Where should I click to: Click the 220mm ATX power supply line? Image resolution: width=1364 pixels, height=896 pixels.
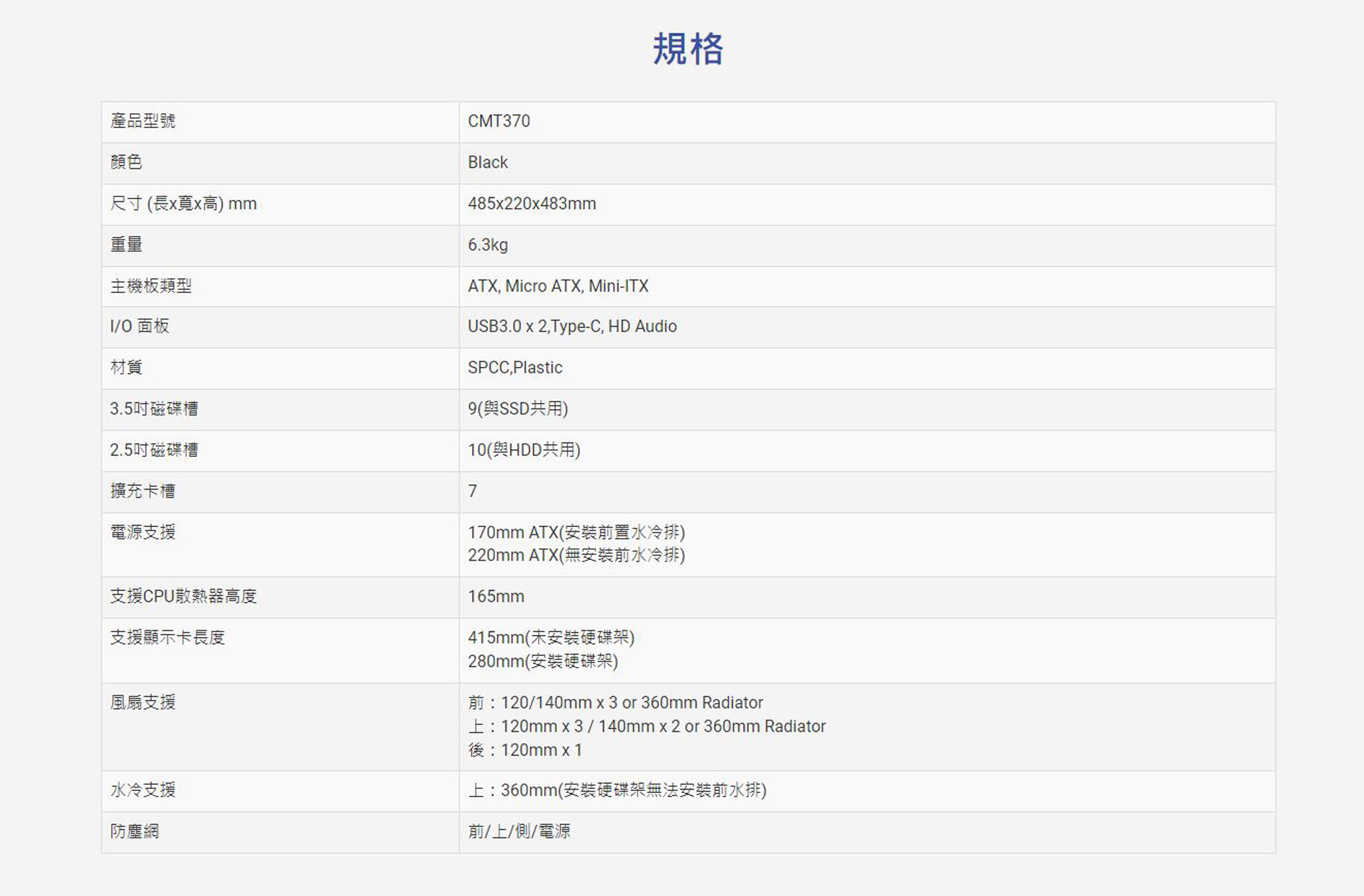(576, 555)
